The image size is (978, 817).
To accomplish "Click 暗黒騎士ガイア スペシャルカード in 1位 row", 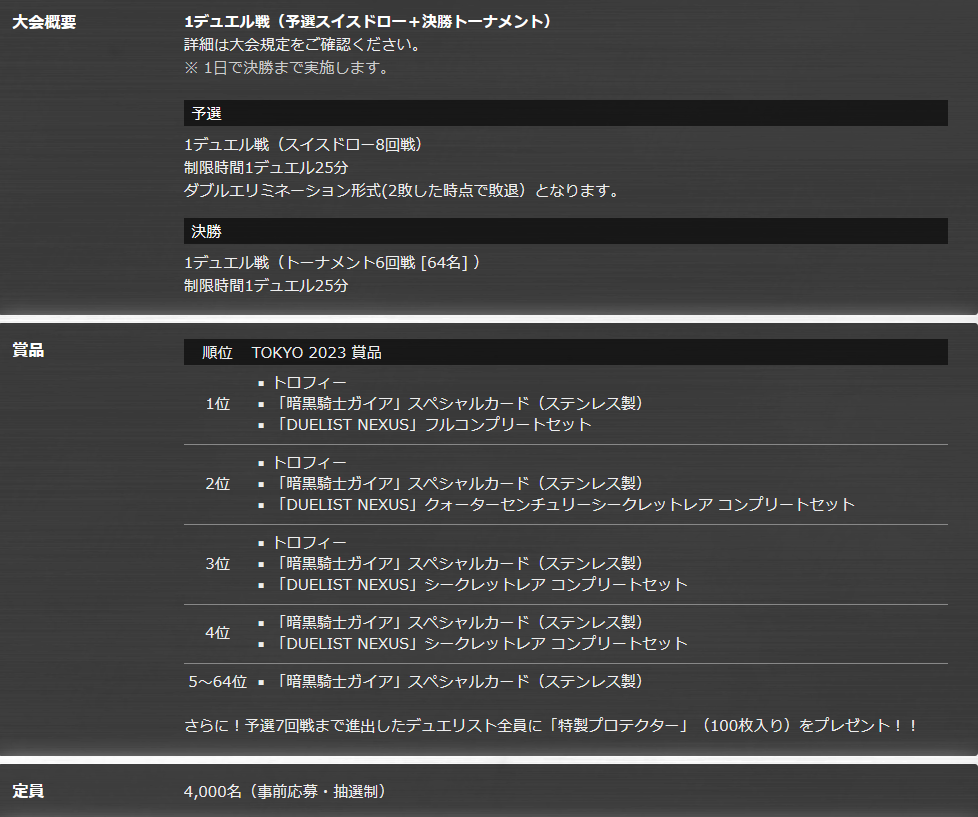I will point(460,404).
